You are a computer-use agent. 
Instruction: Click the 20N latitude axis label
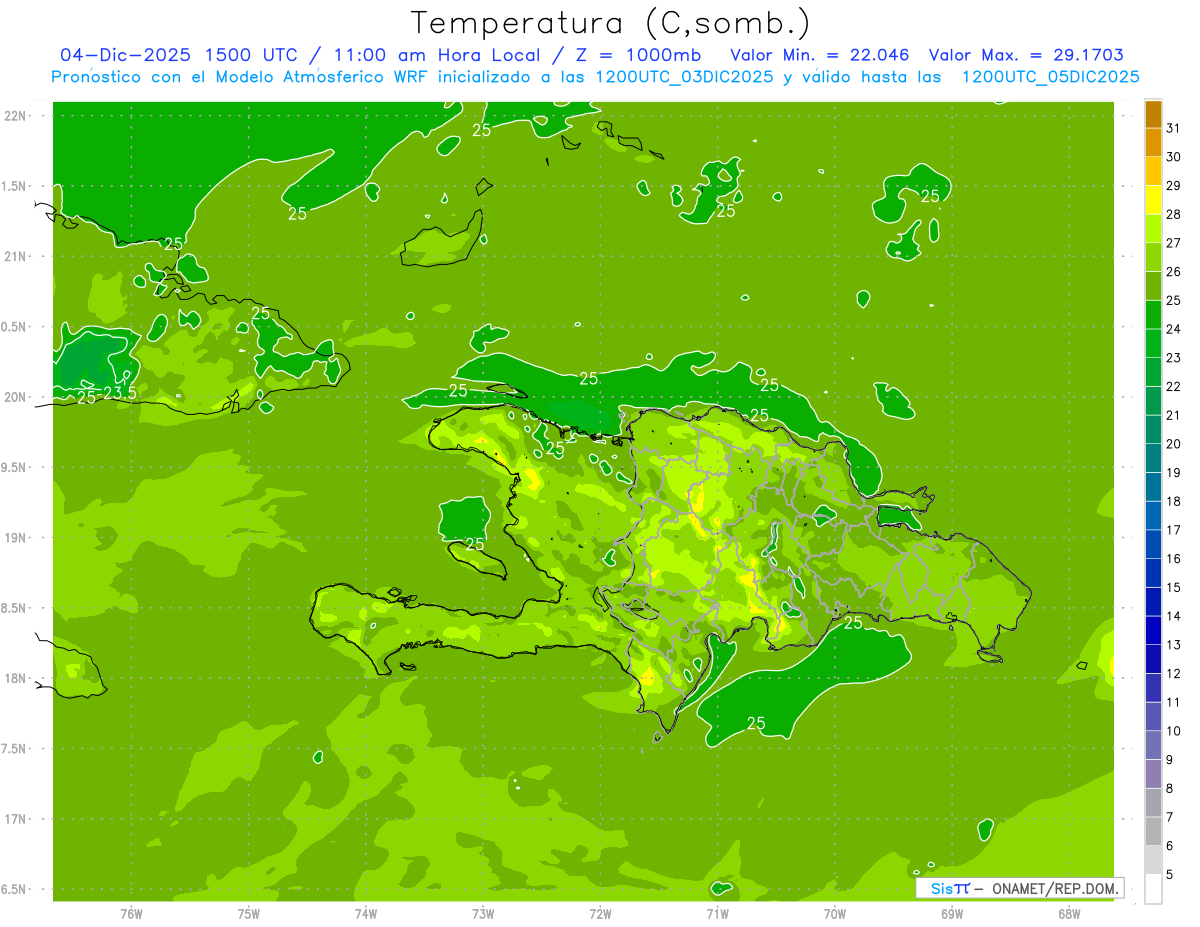(15, 397)
